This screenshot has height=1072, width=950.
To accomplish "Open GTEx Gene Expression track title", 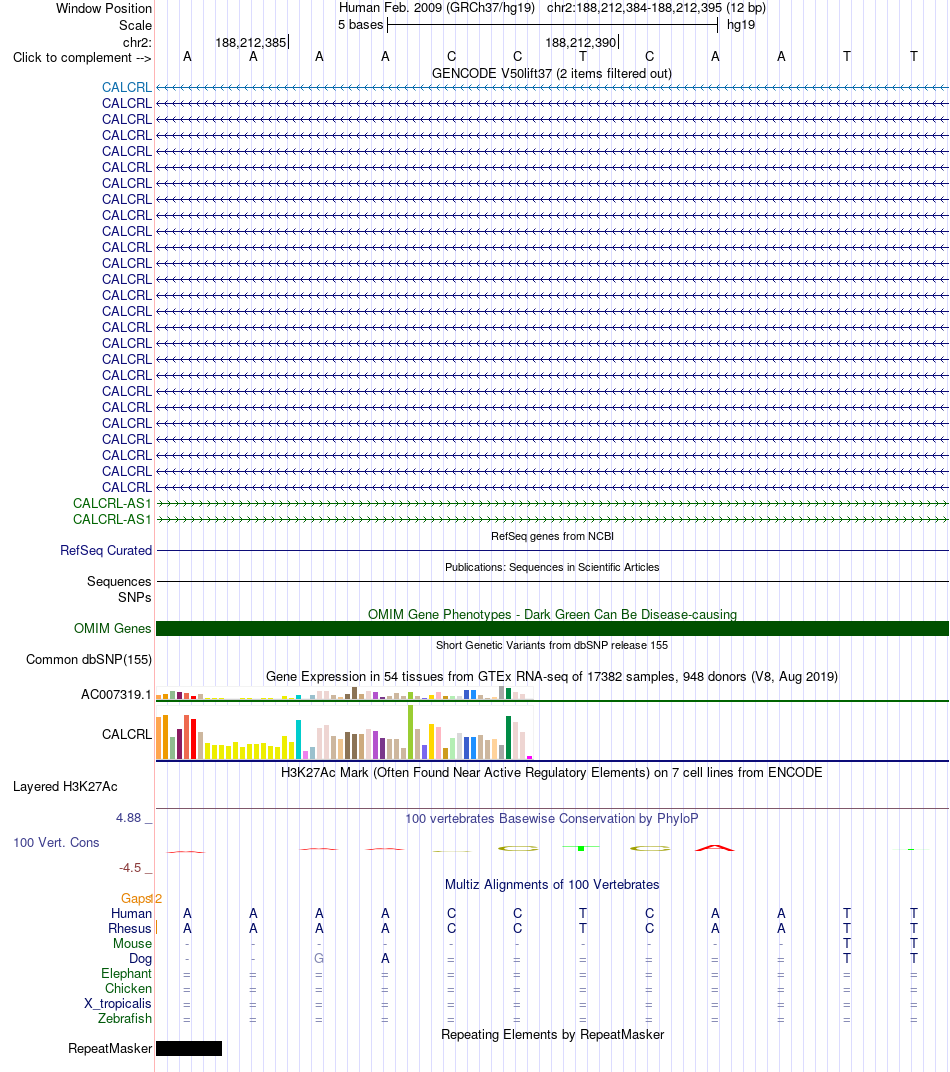I will [x=552, y=676].
